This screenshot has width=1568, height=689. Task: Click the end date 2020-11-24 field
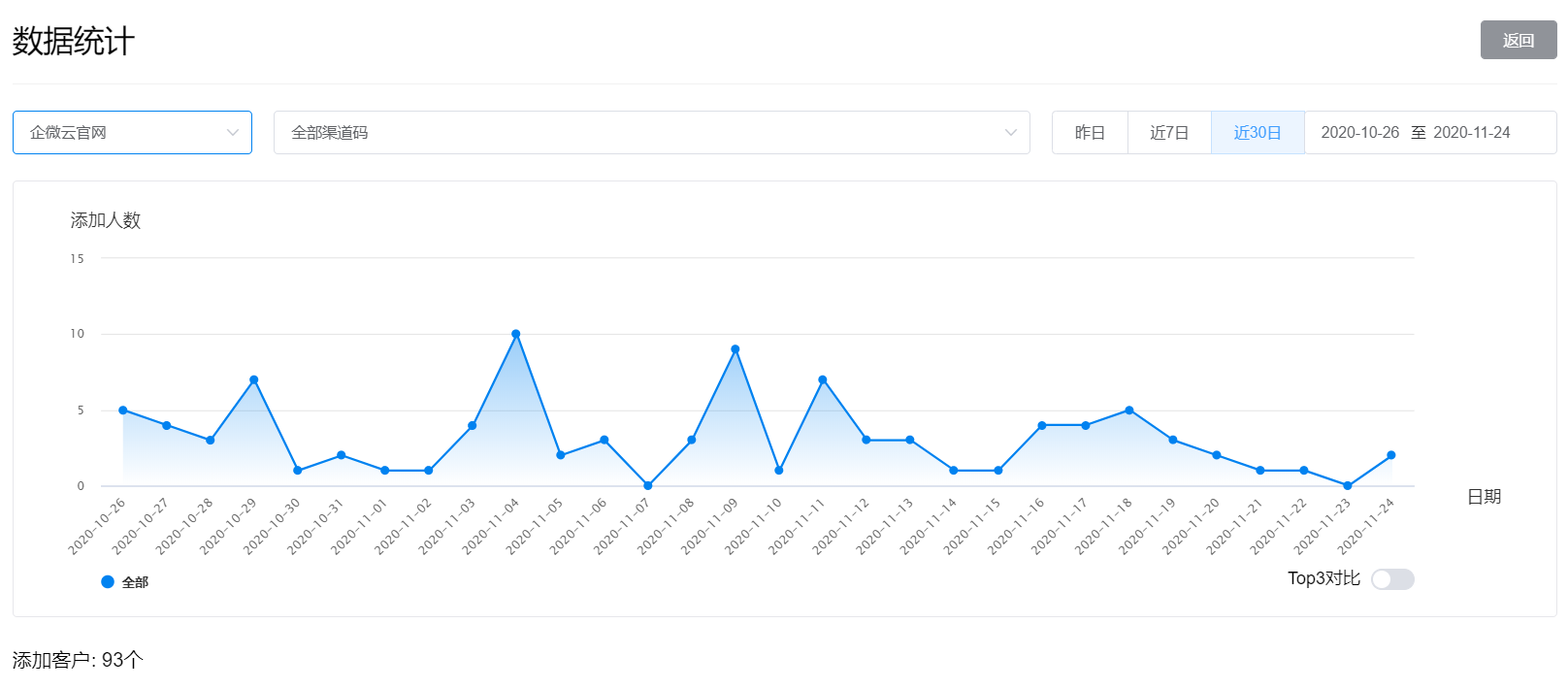[1471, 133]
